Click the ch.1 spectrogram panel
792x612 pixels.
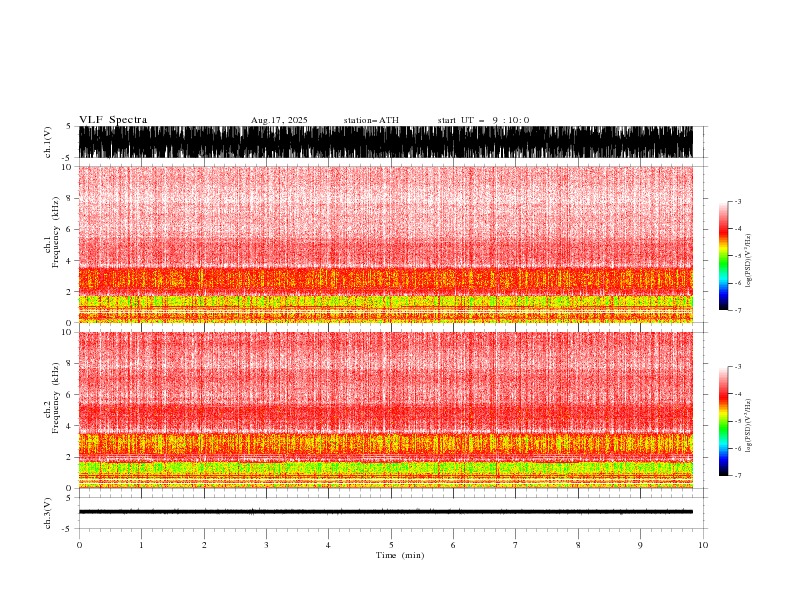386,244
